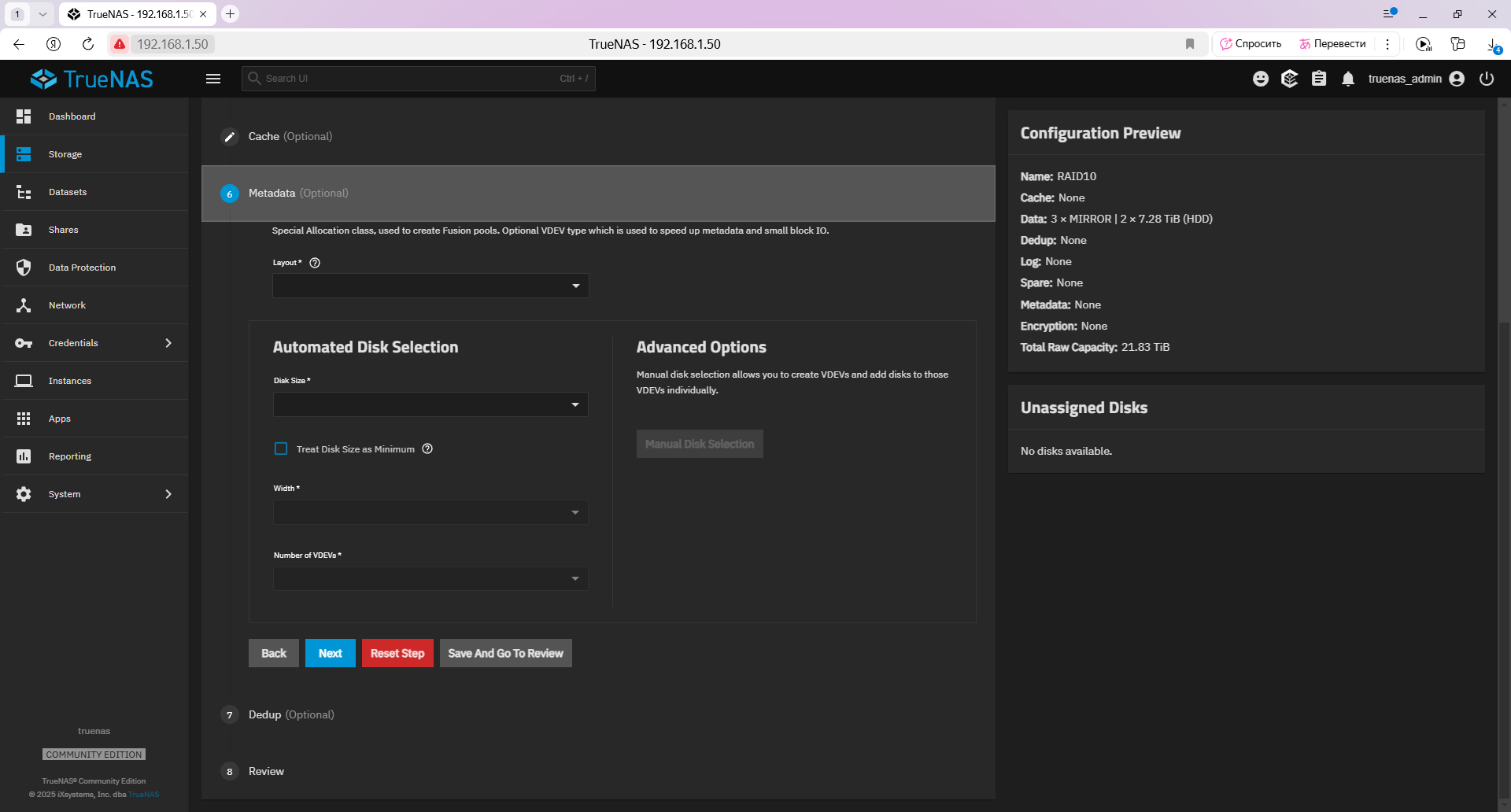Open the Reporting chart icon
The height and width of the screenshot is (812, 1511).
click(24, 456)
